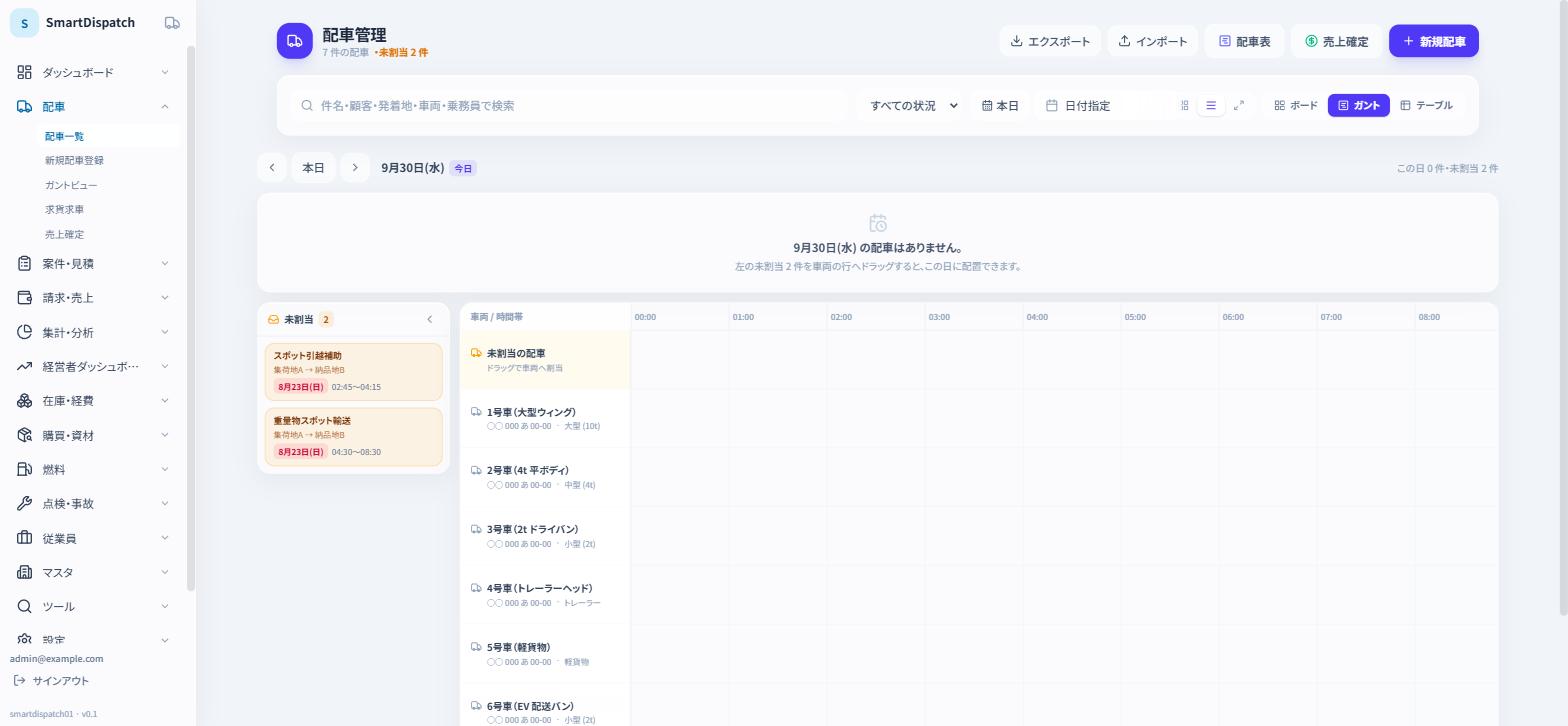Select the compact density icon
The height and width of the screenshot is (726, 1568).
[1184, 105]
